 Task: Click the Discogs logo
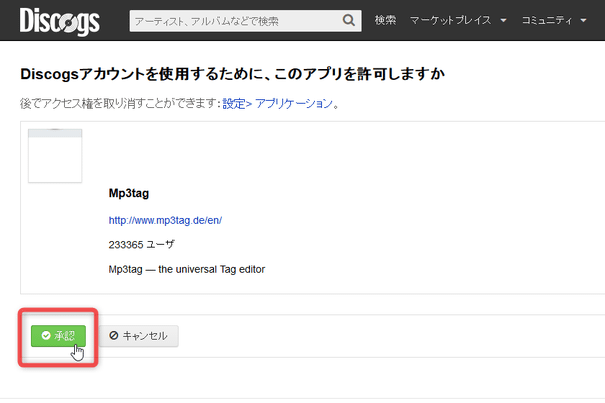60,22
